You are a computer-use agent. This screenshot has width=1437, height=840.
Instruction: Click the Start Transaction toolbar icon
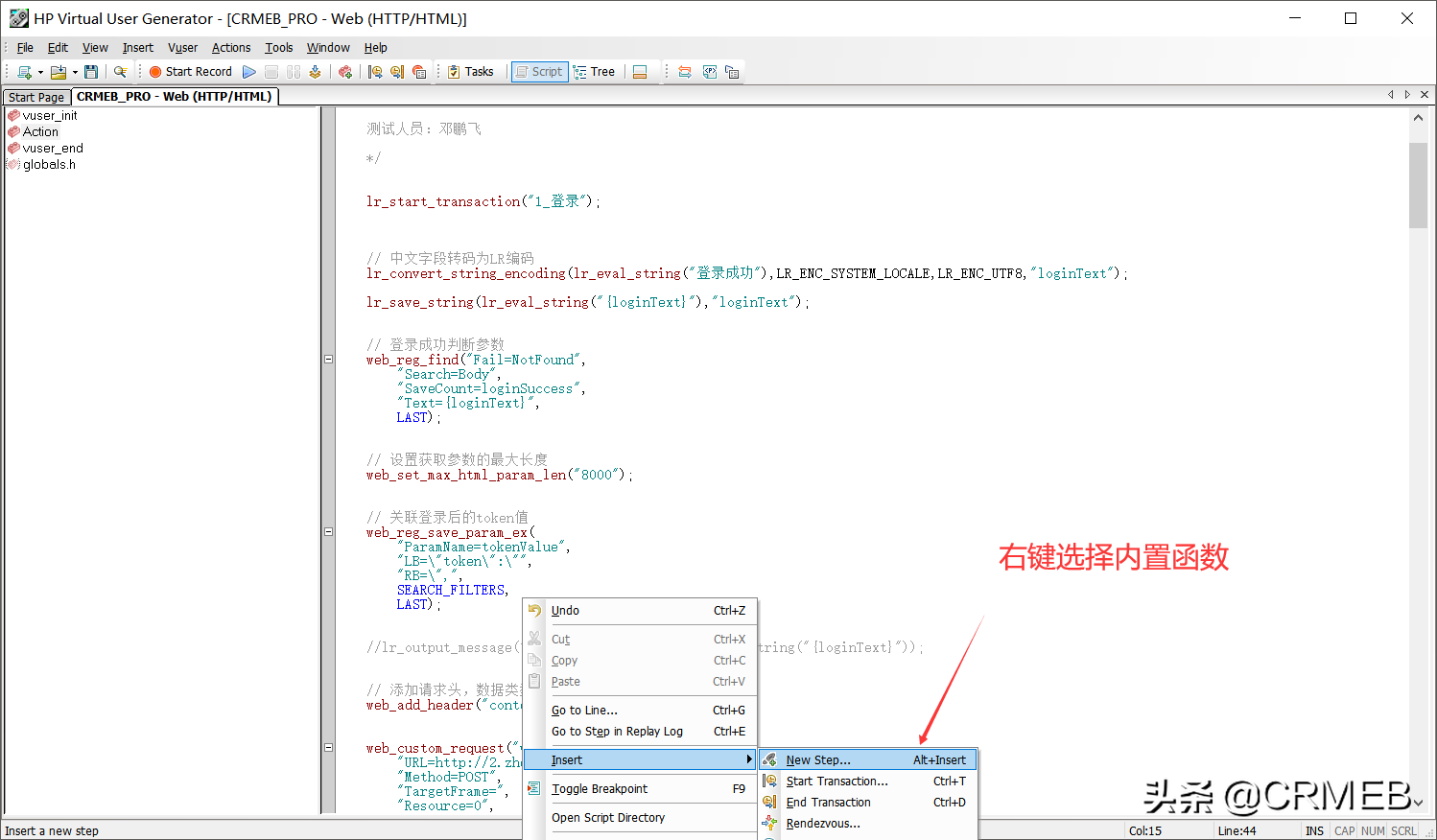(x=374, y=71)
